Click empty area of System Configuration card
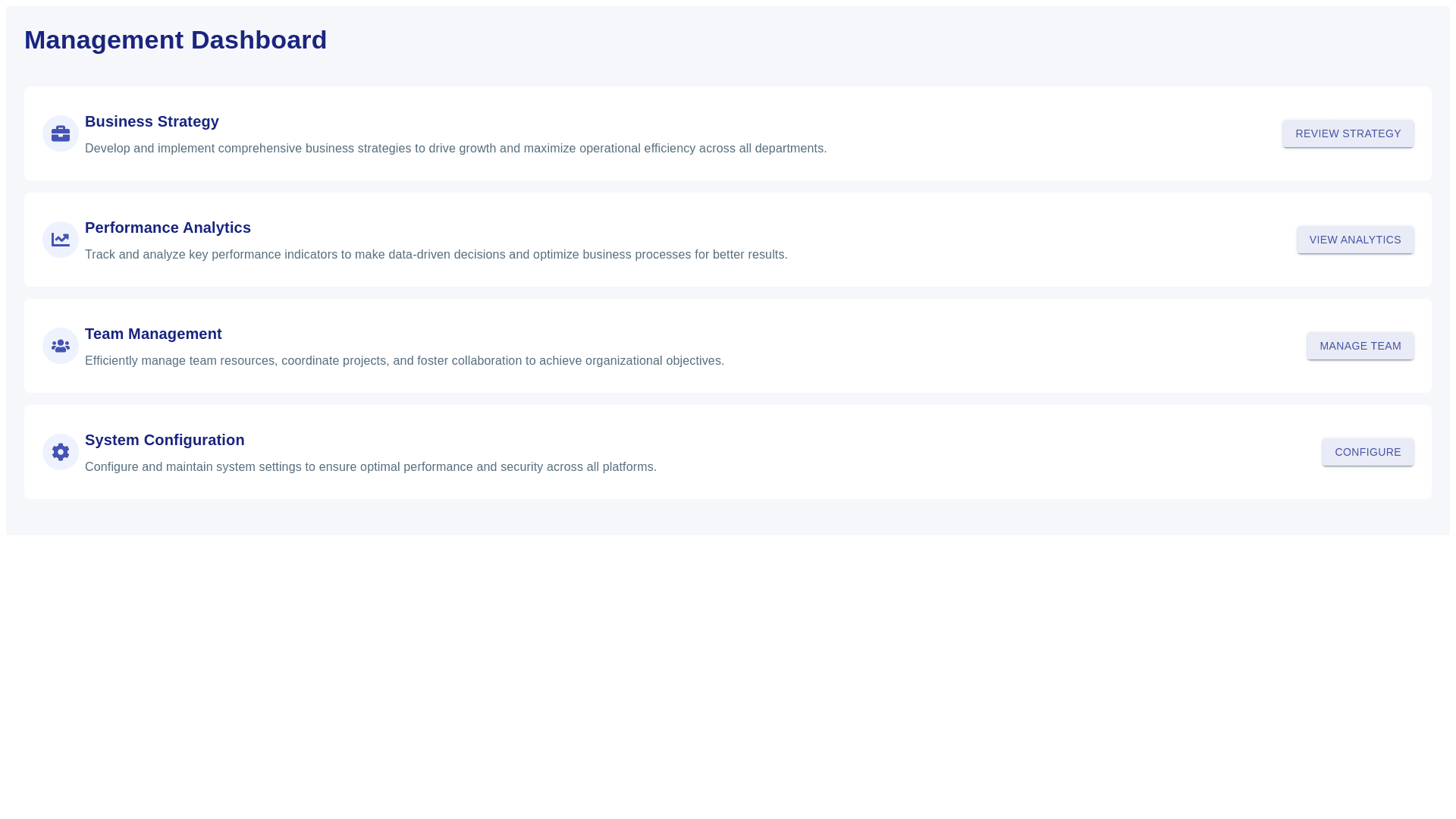1456x819 pixels. [x=986, y=452]
